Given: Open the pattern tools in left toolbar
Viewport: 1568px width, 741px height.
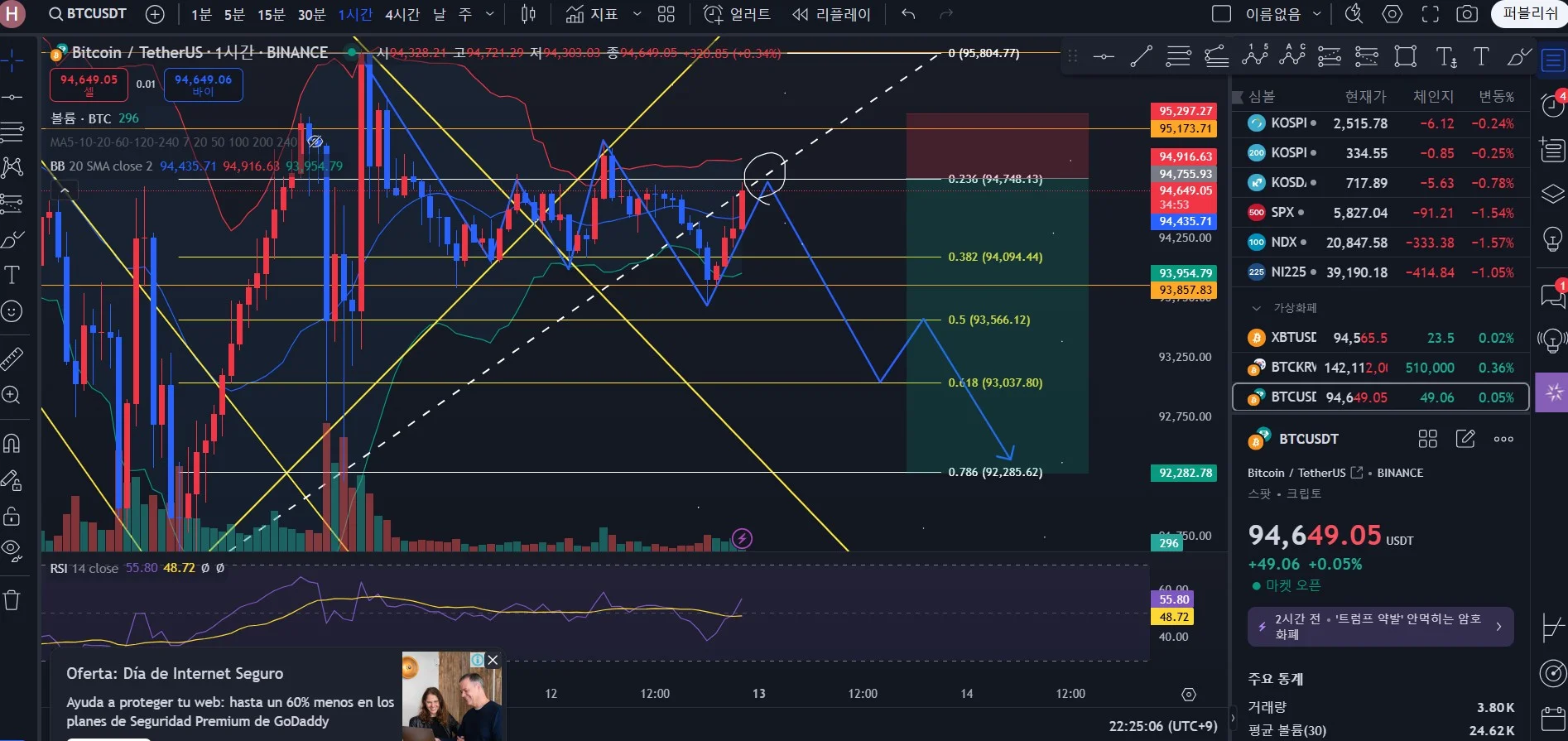Looking at the screenshot, I should click(12, 167).
